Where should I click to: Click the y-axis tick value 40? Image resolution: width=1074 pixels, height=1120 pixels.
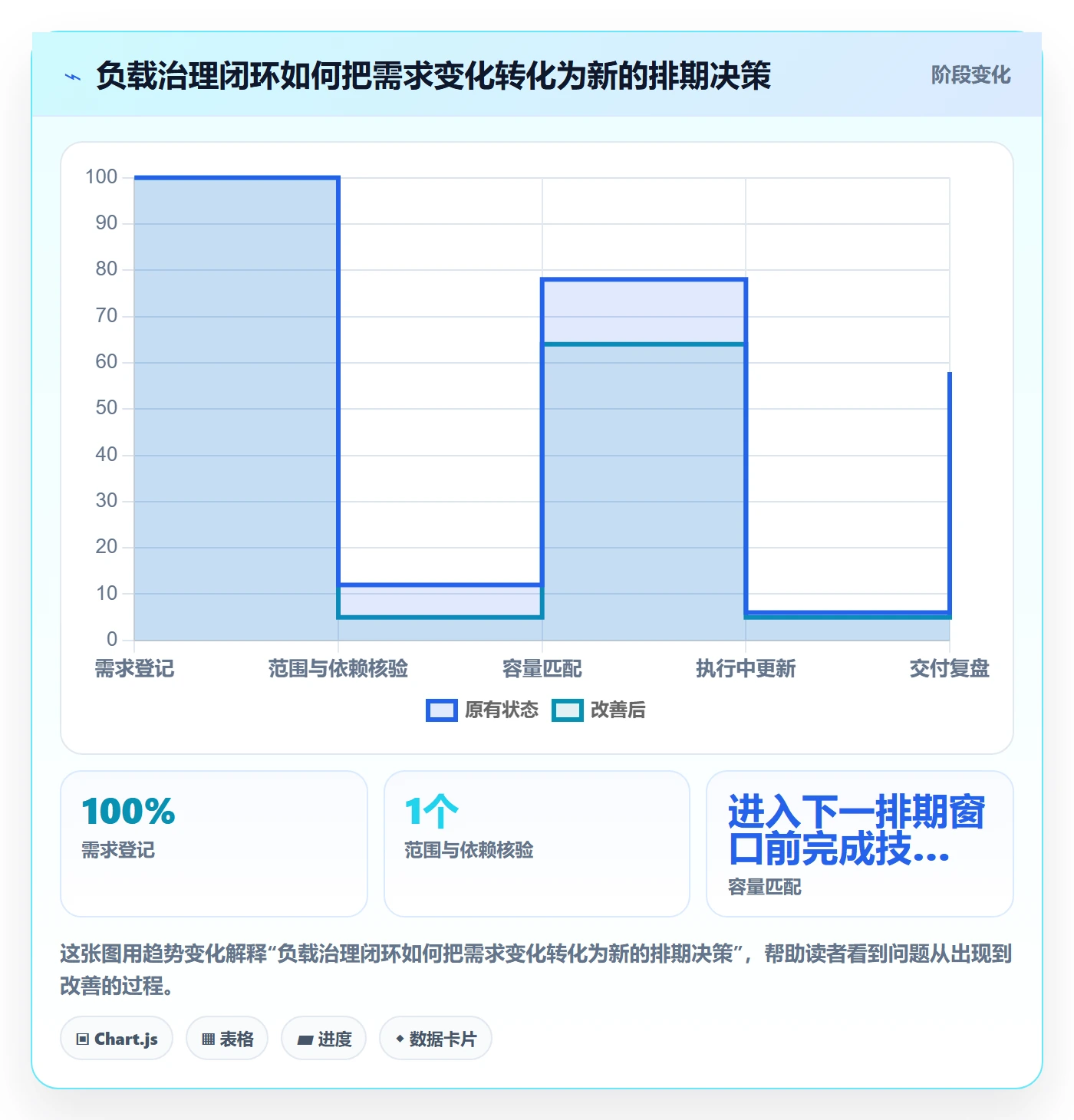(107, 455)
